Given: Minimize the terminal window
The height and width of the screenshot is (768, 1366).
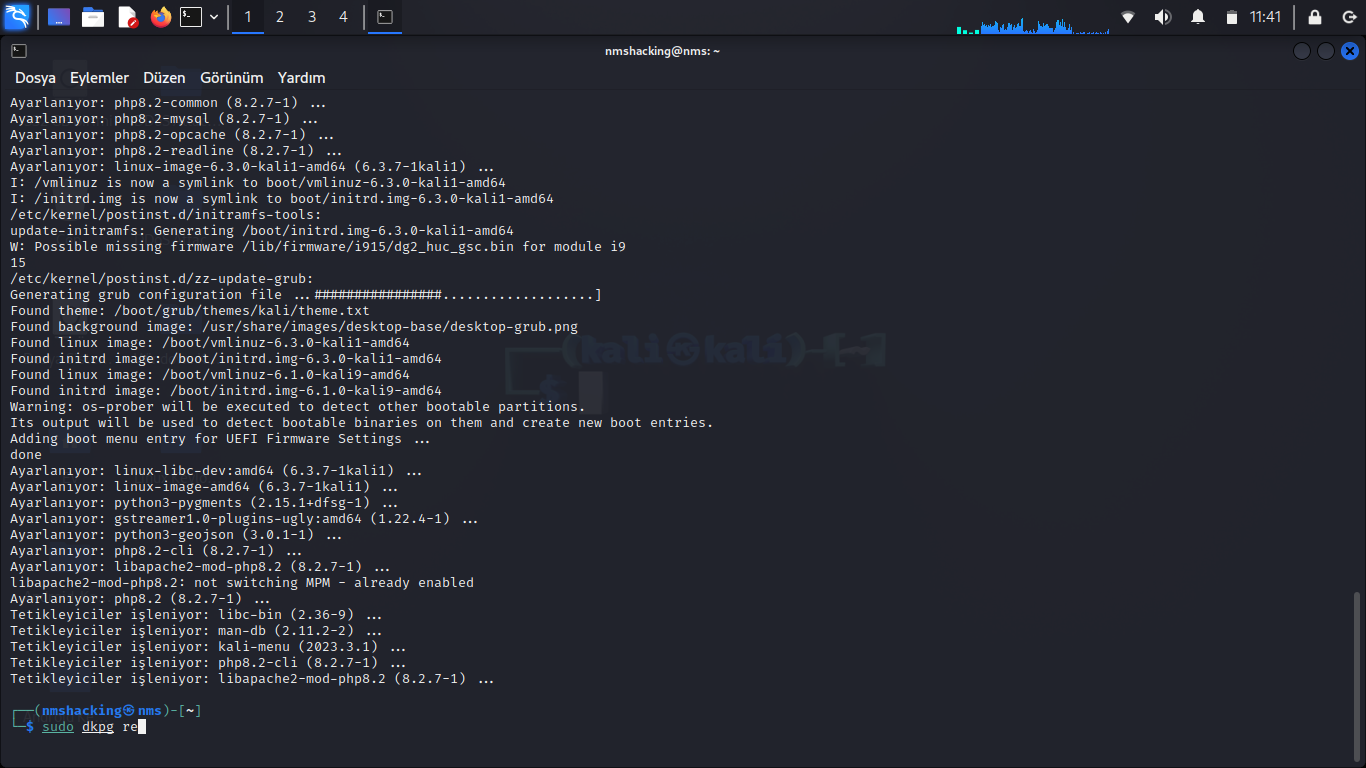Looking at the screenshot, I should coord(1302,51).
